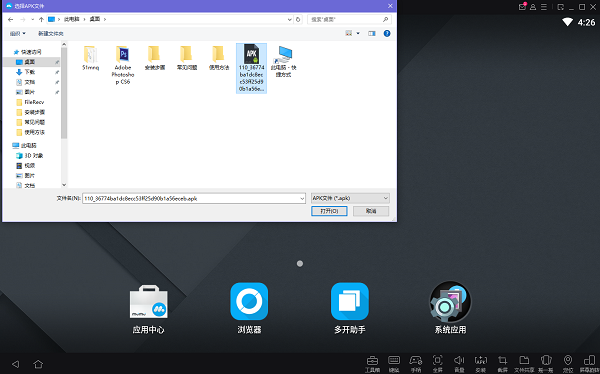
Task: Click 此电脑 in the address breadcrumb
Action: click(72, 19)
